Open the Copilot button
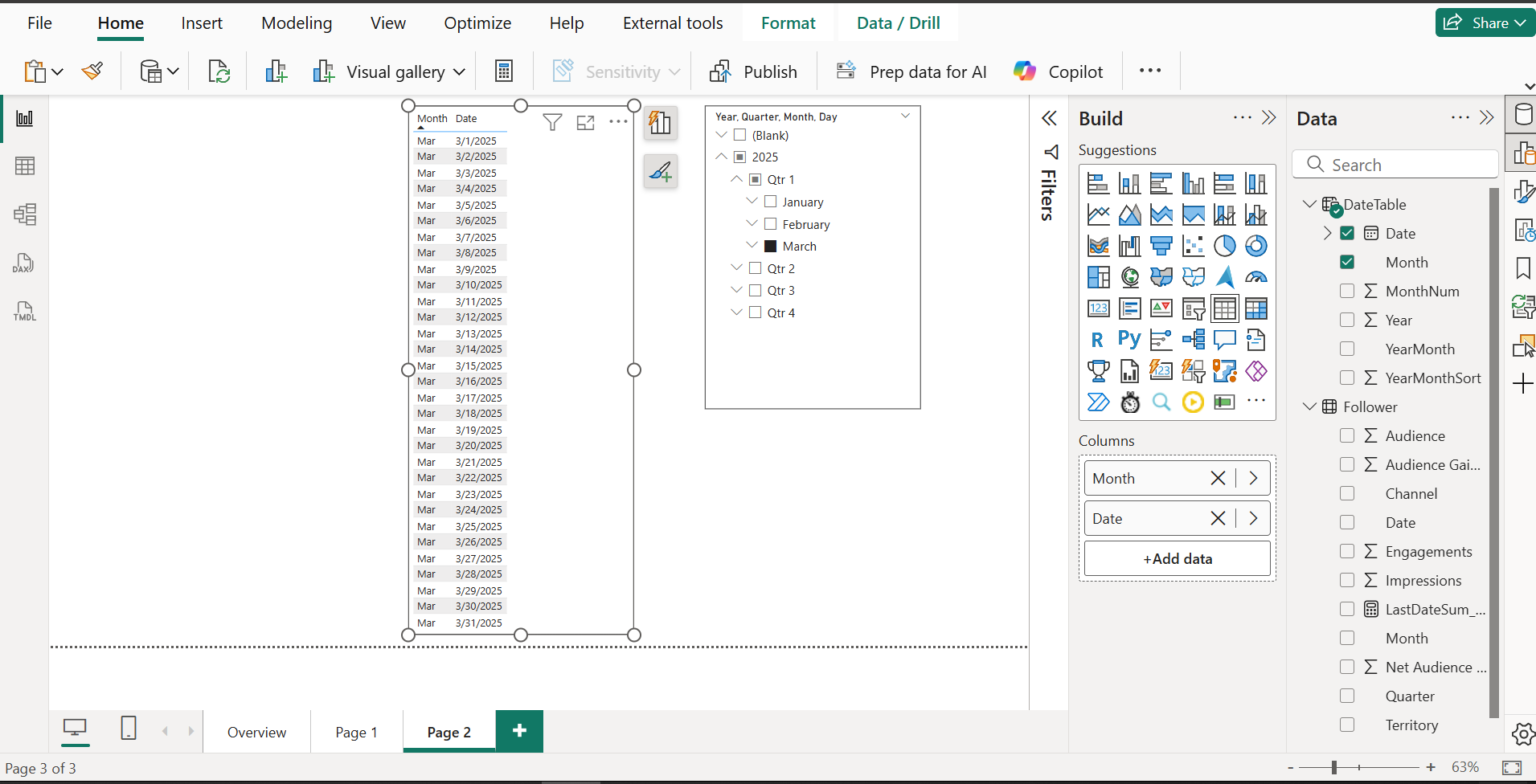The image size is (1536, 784). pyautogui.click(x=1058, y=71)
